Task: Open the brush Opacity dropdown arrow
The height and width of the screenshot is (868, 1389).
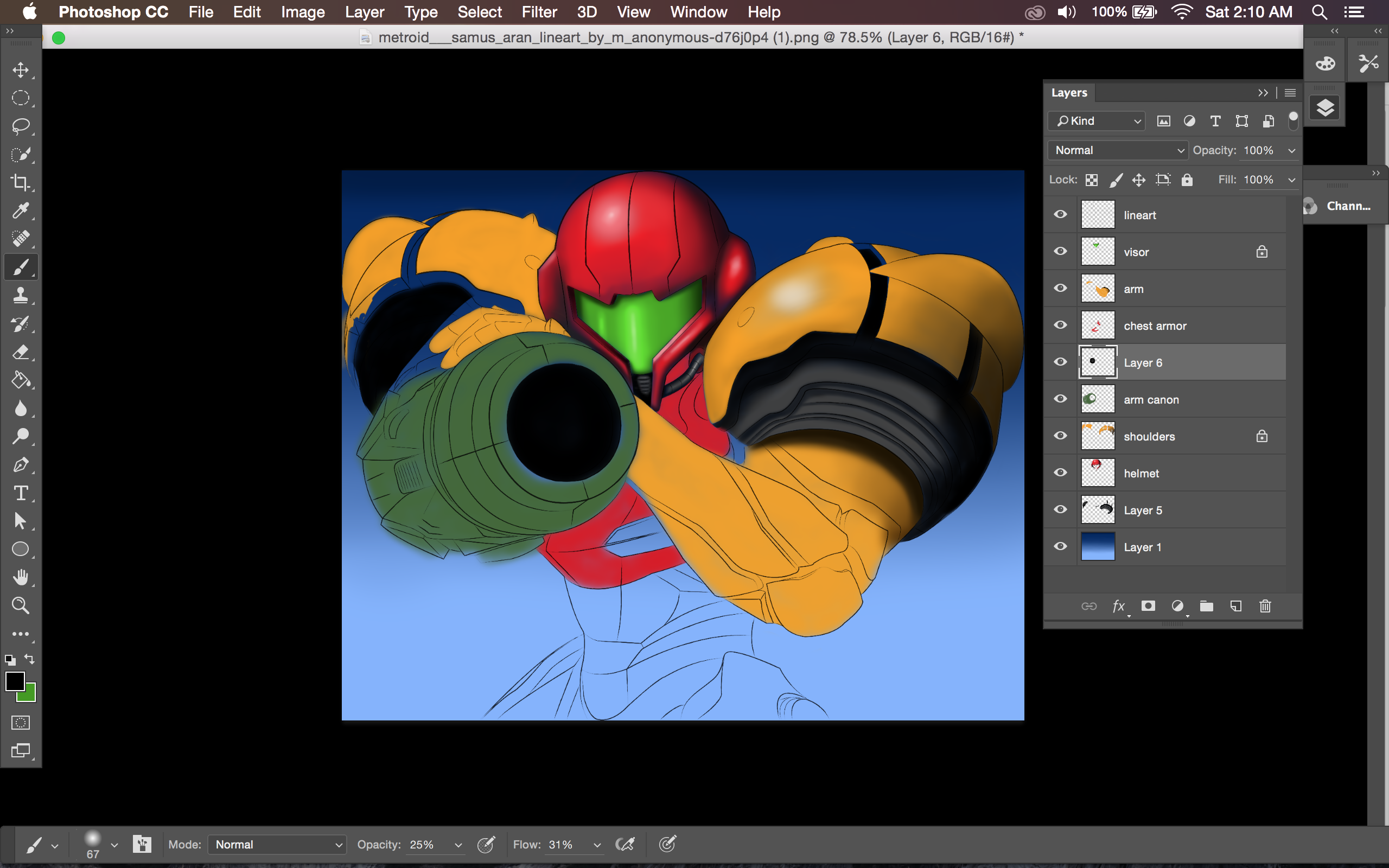Action: point(458,845)
